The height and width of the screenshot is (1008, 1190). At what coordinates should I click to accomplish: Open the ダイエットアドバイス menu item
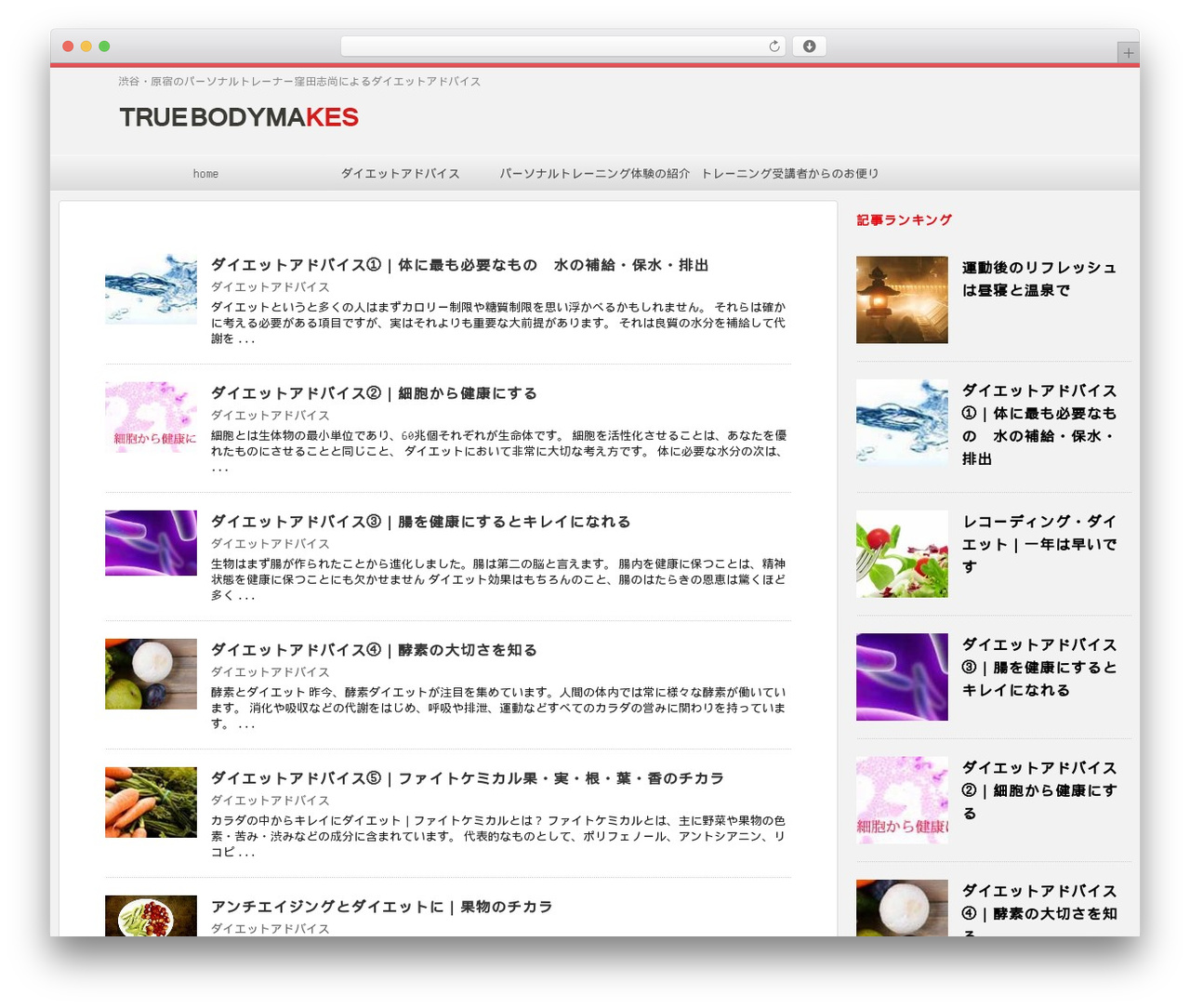tap(400, 174)
